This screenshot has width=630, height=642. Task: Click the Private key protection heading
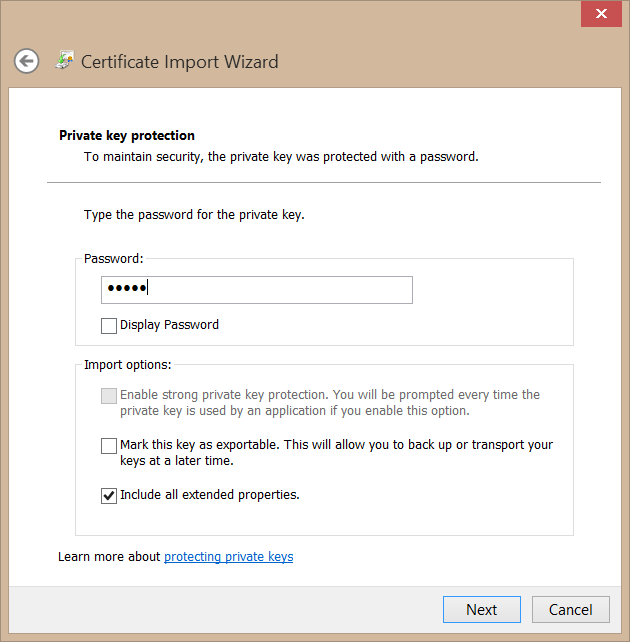127,136
